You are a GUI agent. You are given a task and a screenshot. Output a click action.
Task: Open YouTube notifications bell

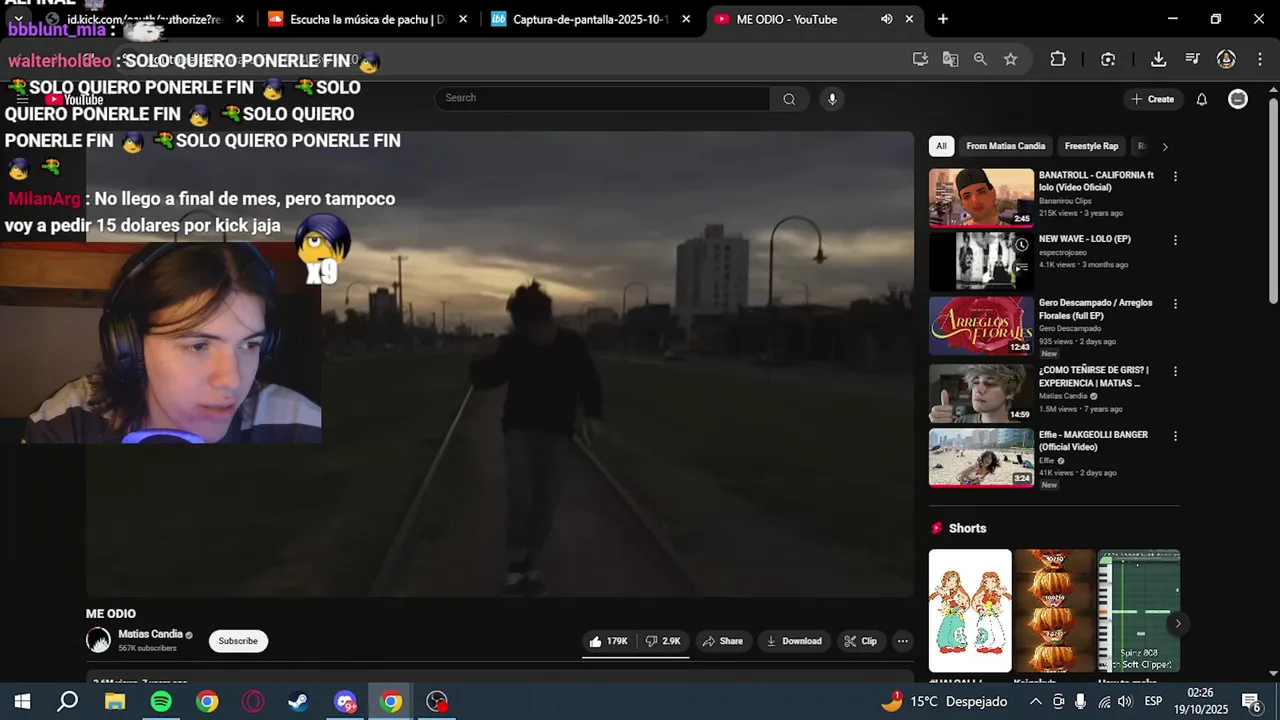(1202, 99)
